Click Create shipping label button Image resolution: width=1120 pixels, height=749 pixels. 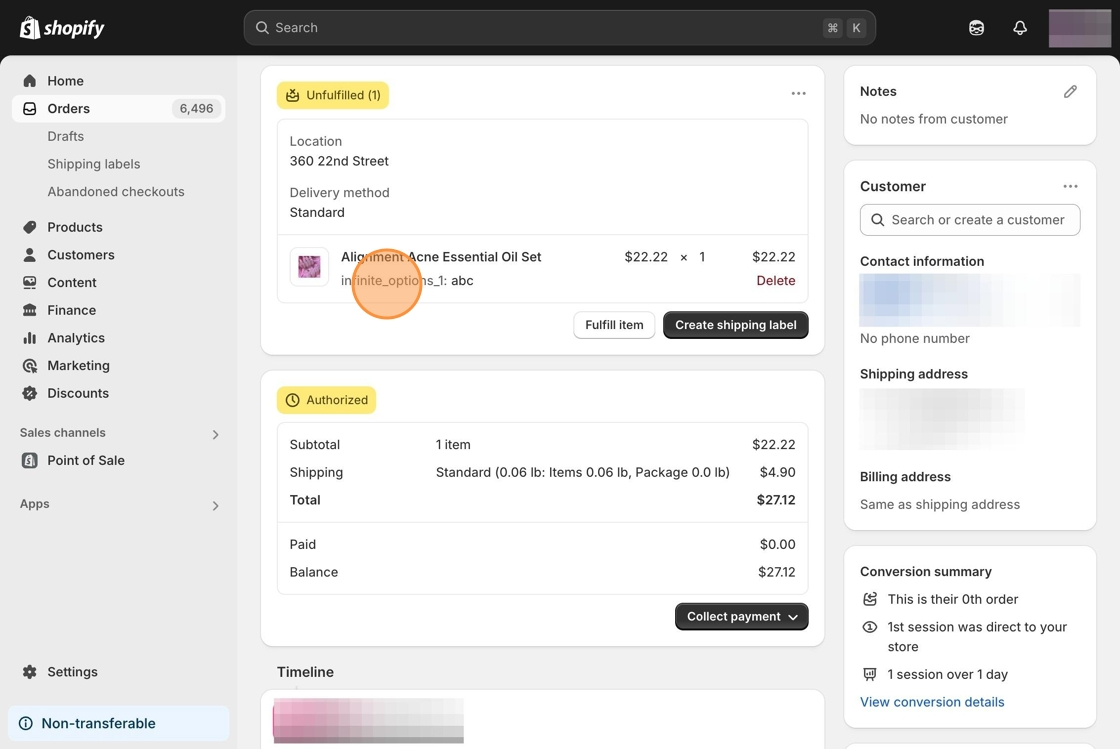[735, 325]
